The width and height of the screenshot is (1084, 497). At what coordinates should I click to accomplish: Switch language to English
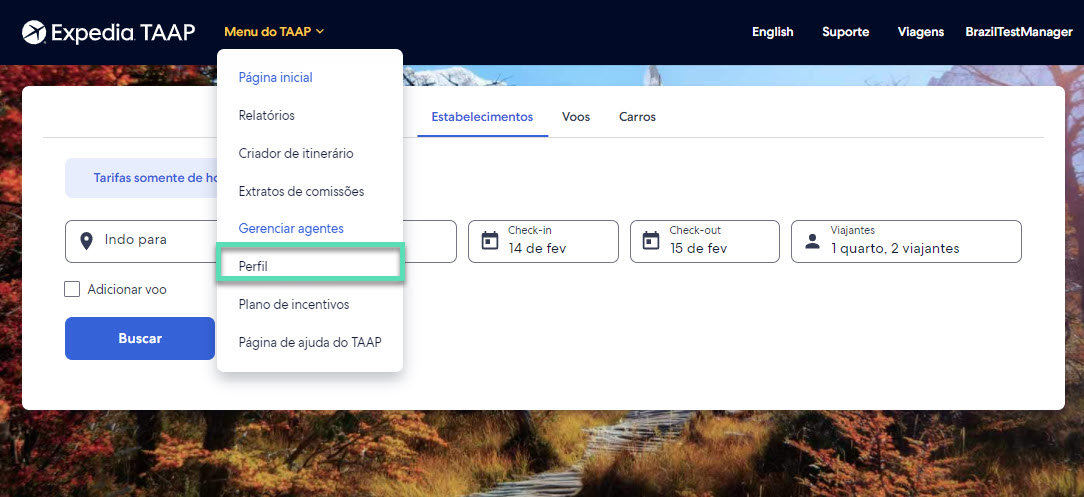(x=773, y=32)
